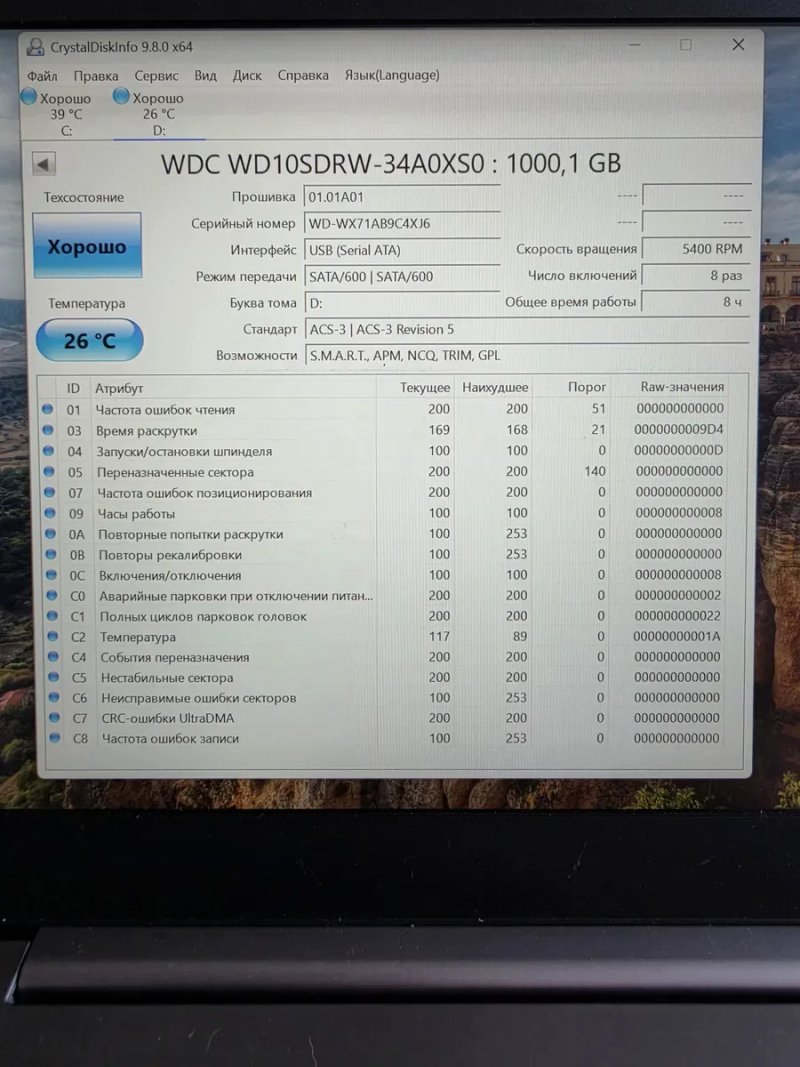Click status dot for attribute C4
This screenshot has height=1067, width=800.
pos(54,657)
